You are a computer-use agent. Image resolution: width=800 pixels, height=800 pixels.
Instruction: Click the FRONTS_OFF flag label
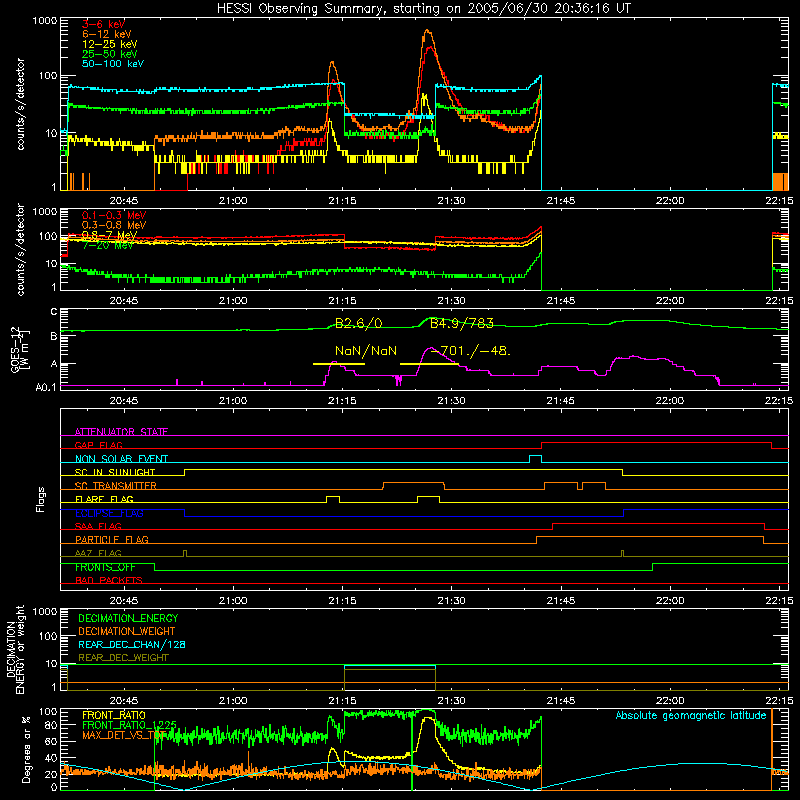coord(105,567)
